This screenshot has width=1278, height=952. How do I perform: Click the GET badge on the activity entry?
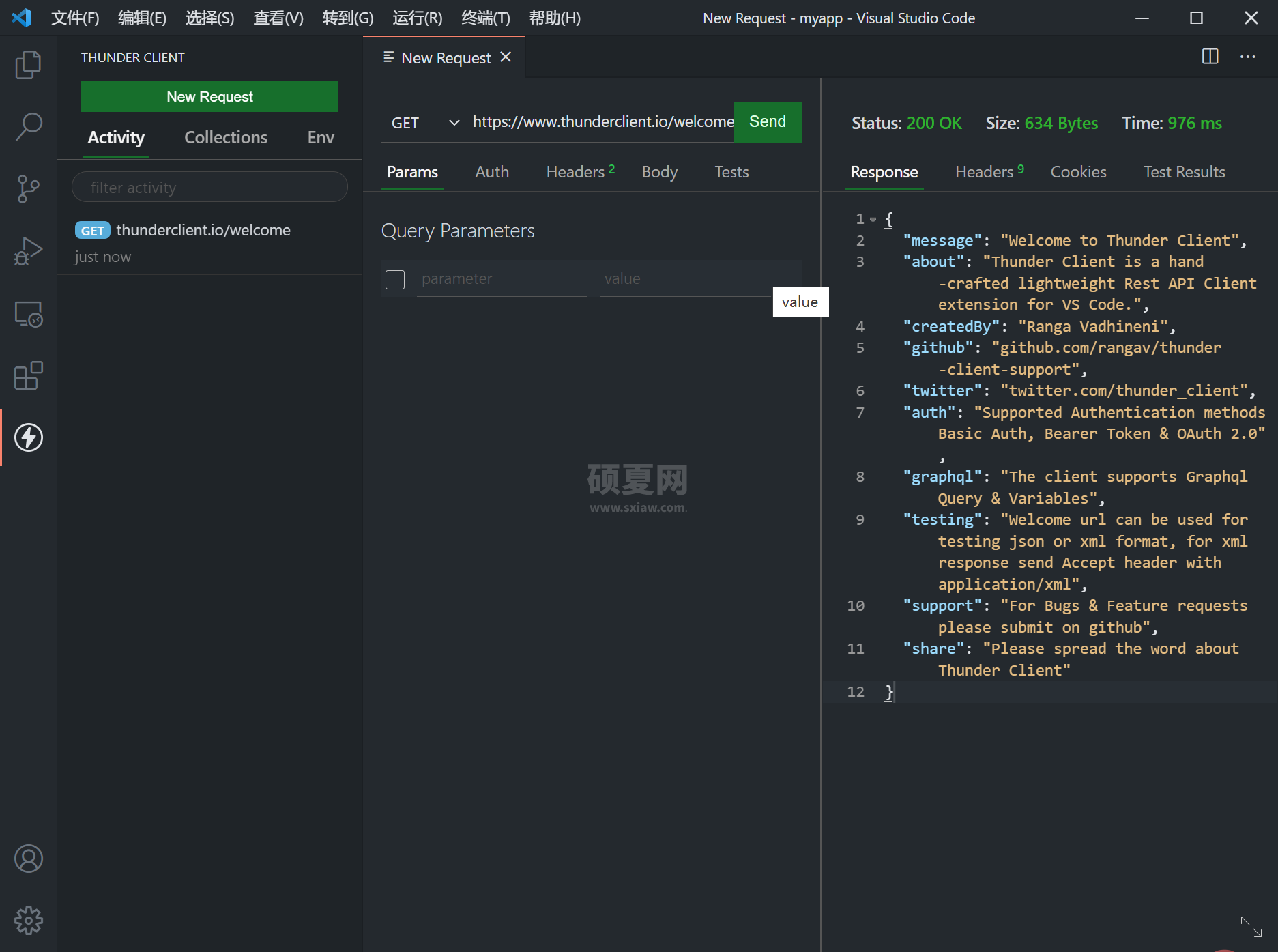[x=92, y=231]
